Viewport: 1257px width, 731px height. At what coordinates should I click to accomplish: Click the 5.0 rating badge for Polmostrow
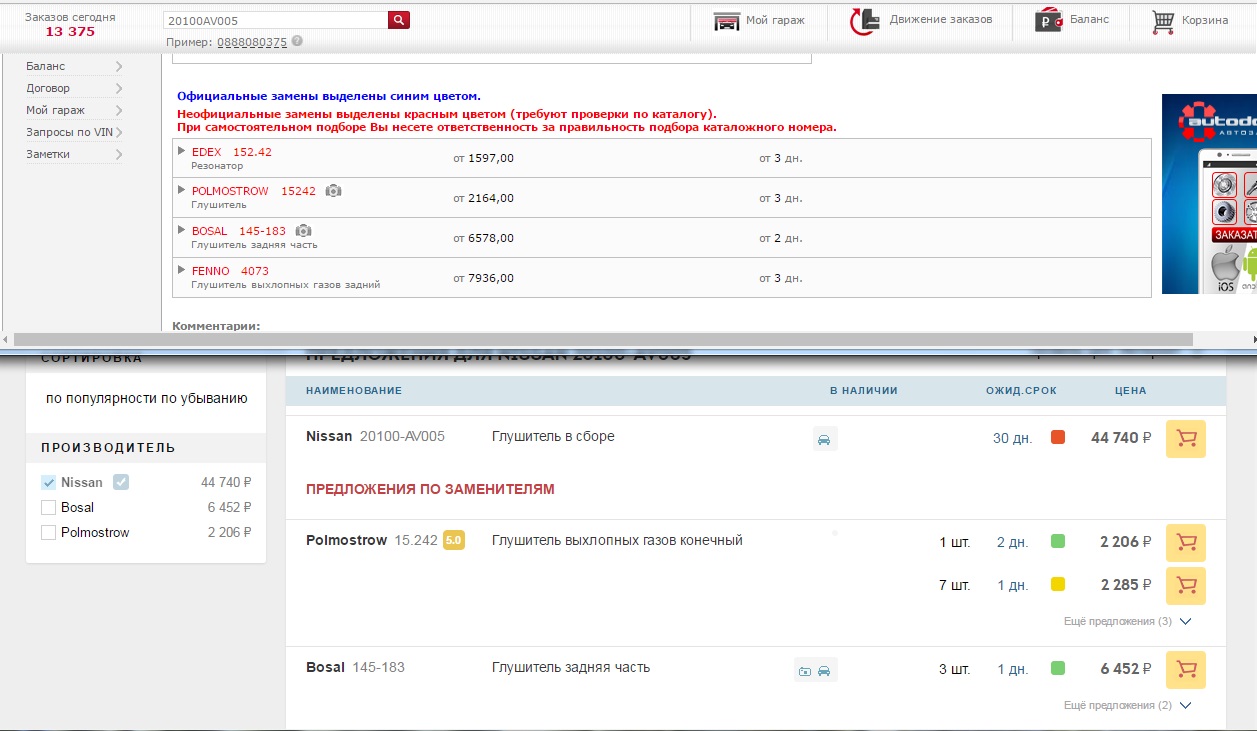[x=454, y=541]
